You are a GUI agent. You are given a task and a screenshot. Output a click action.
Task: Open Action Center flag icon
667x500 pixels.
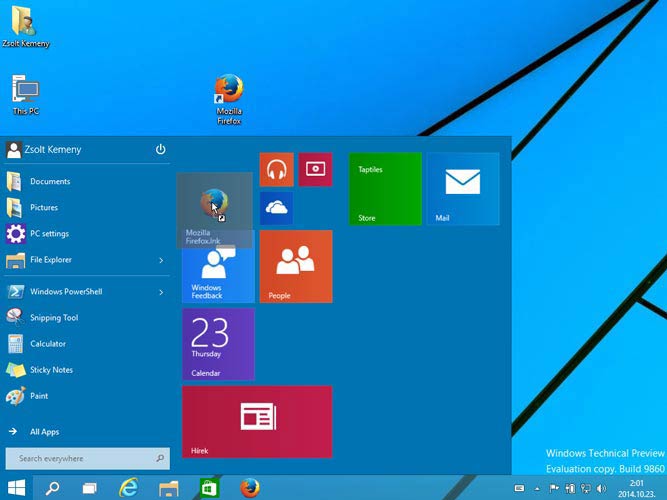[554, 488]
